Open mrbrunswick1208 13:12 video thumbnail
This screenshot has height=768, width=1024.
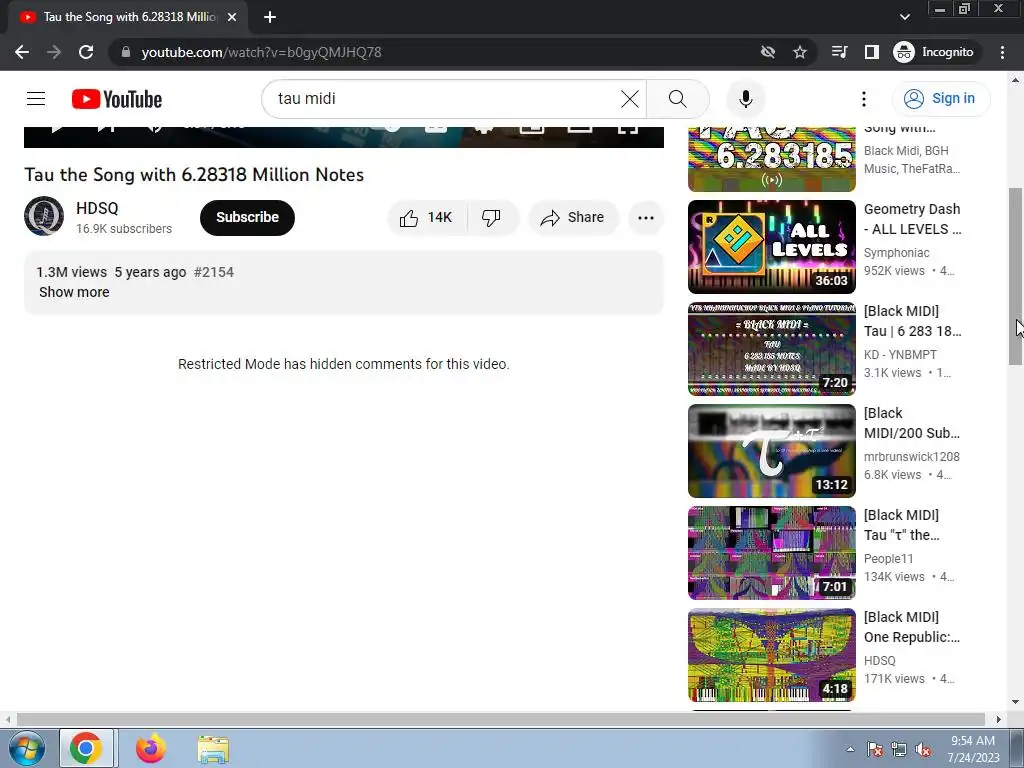[x=771, y=451]
